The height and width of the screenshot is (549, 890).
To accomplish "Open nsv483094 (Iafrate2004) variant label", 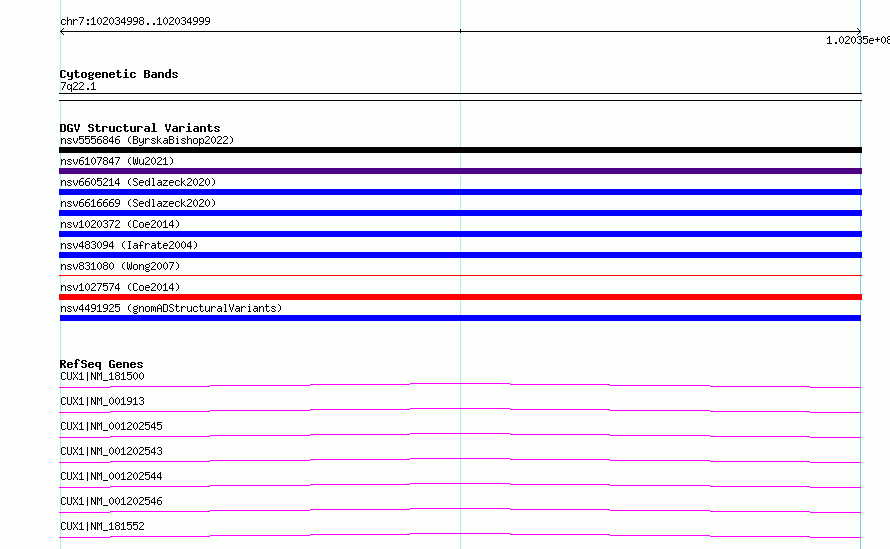I will tap(129, 245).
